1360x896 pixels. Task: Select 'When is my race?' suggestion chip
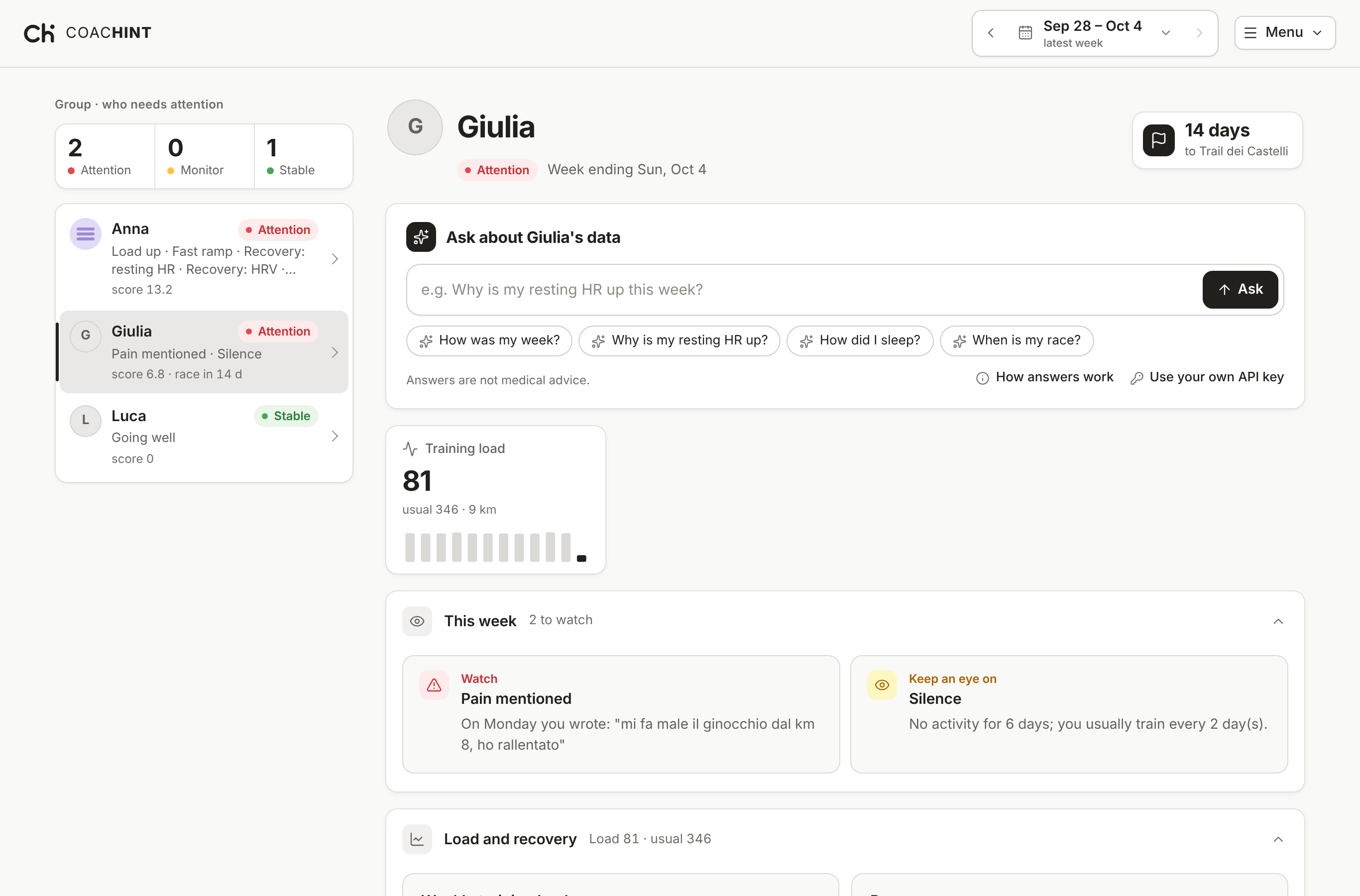pyautogui.click(x=1017, y=340)
